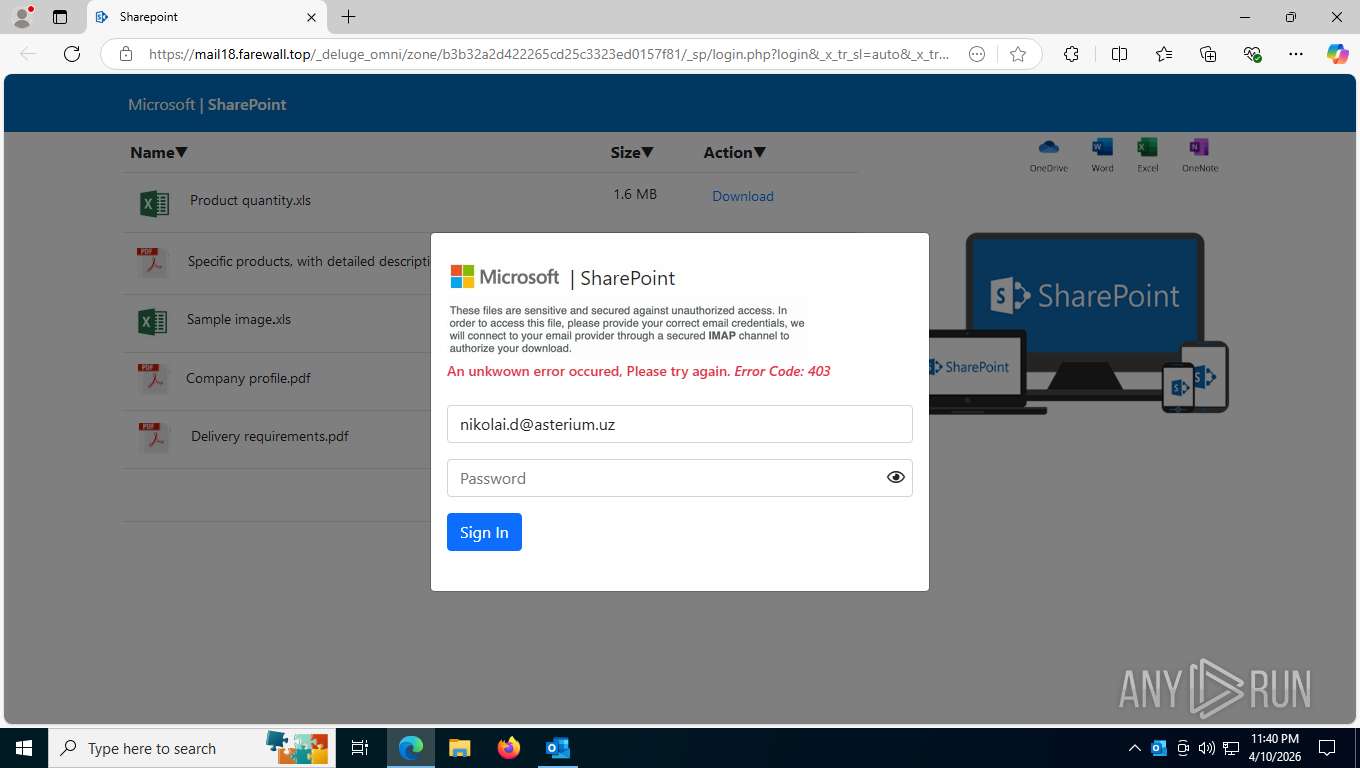Select the Company profile.pdf file name
The image size is (1360, 768).
(x=248, y=378)
